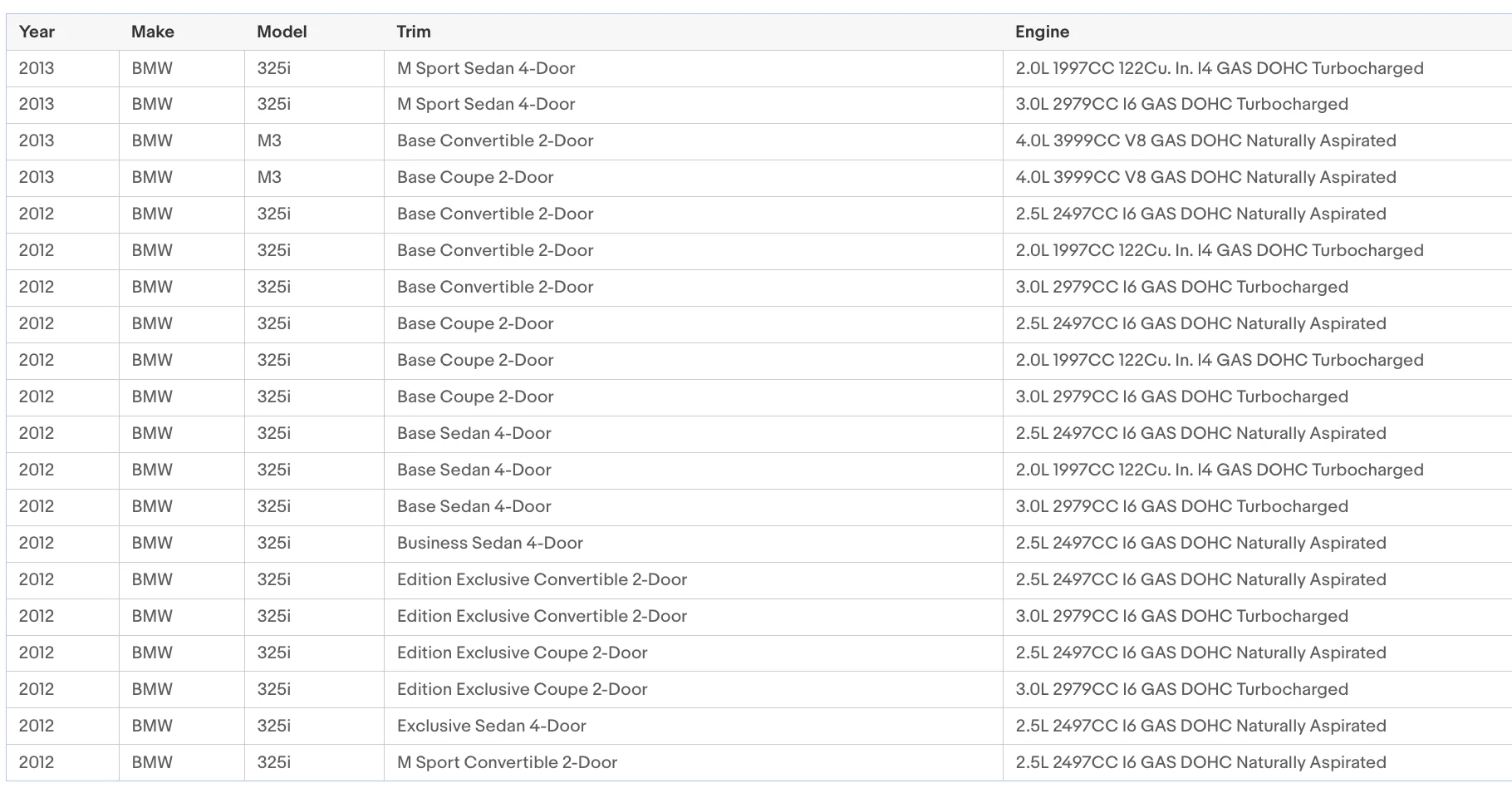Click the 3.0L engine cell for 2012 Base Convertible 2-Door
1512x793 pixels.
pyautogui.click(x=1258, y=288)
